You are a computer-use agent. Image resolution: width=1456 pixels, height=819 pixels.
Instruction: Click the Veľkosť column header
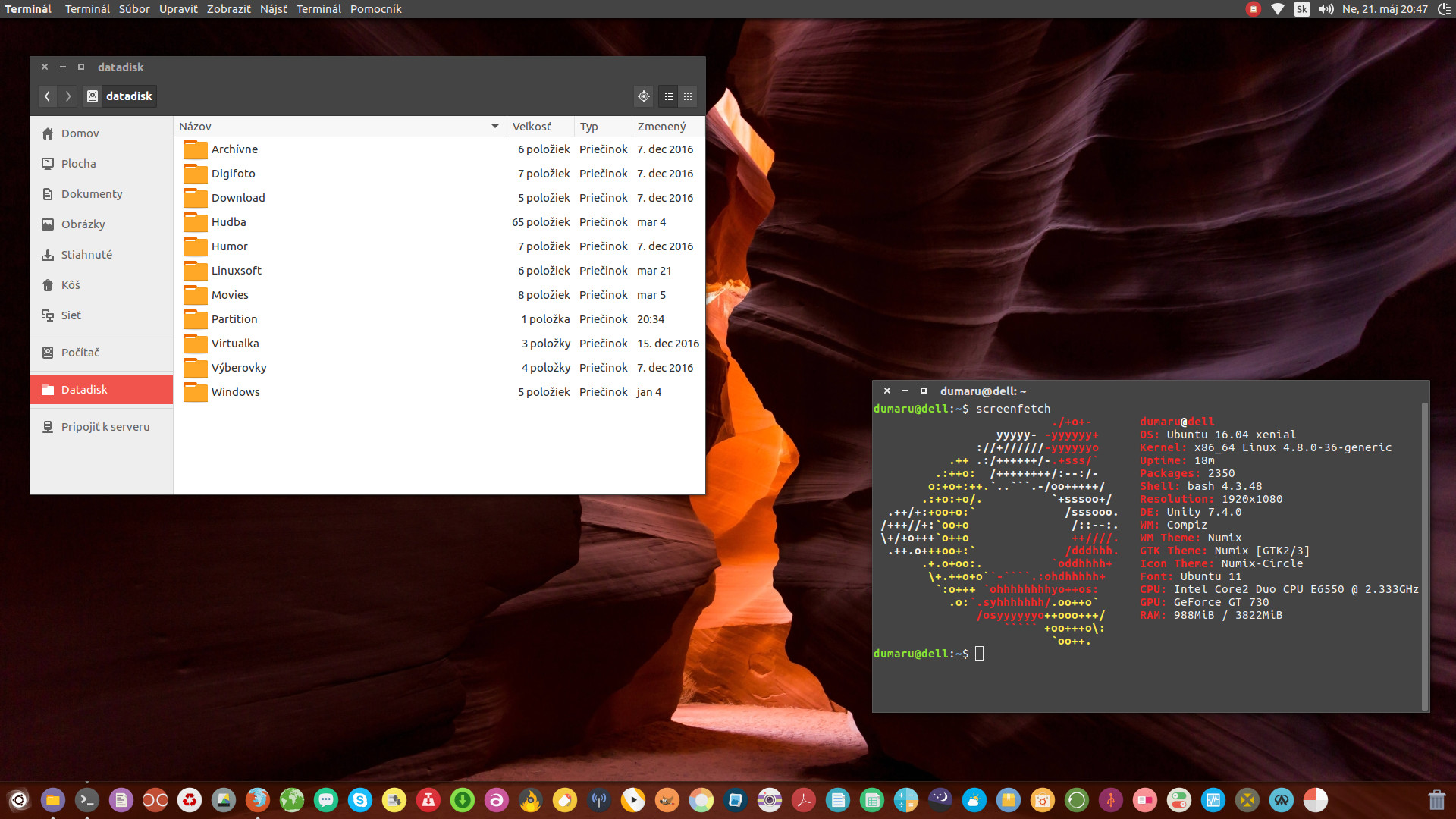pos(532,127)
